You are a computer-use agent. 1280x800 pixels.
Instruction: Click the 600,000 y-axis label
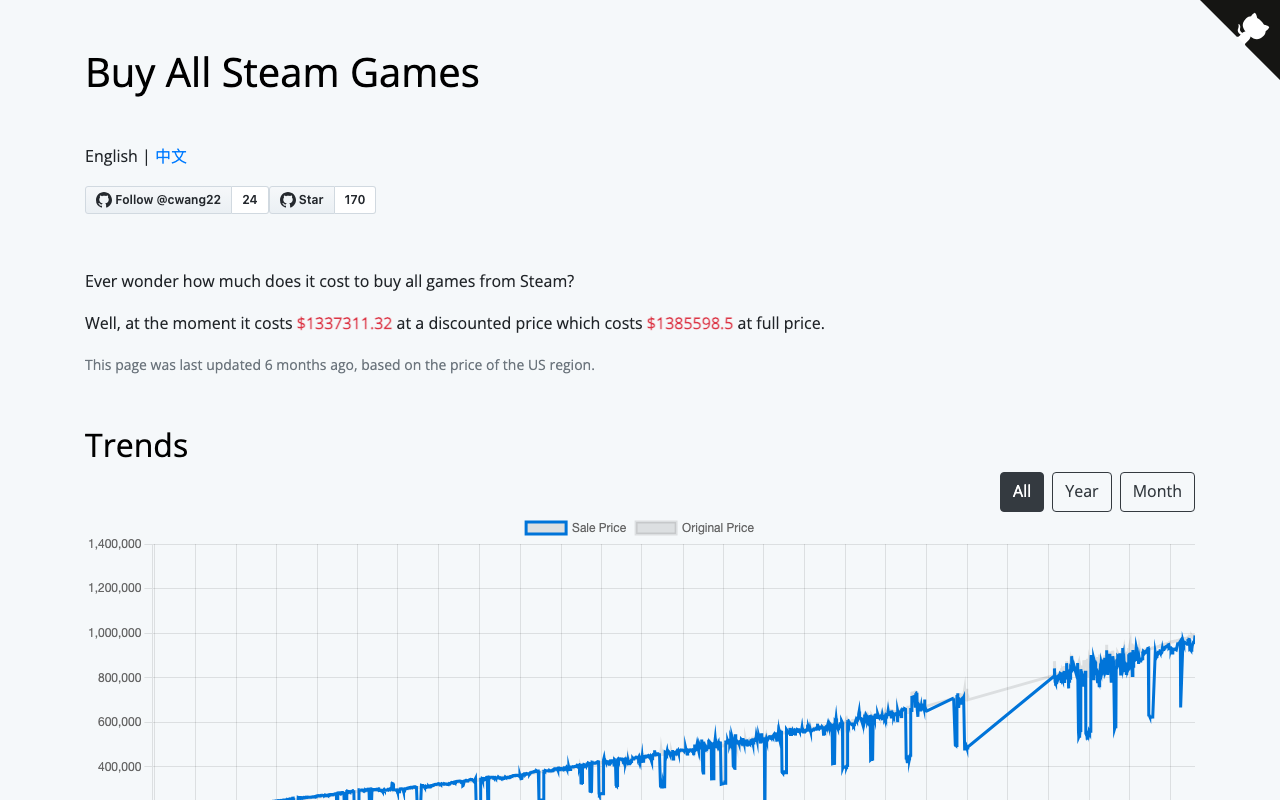(x=118, y=722)
